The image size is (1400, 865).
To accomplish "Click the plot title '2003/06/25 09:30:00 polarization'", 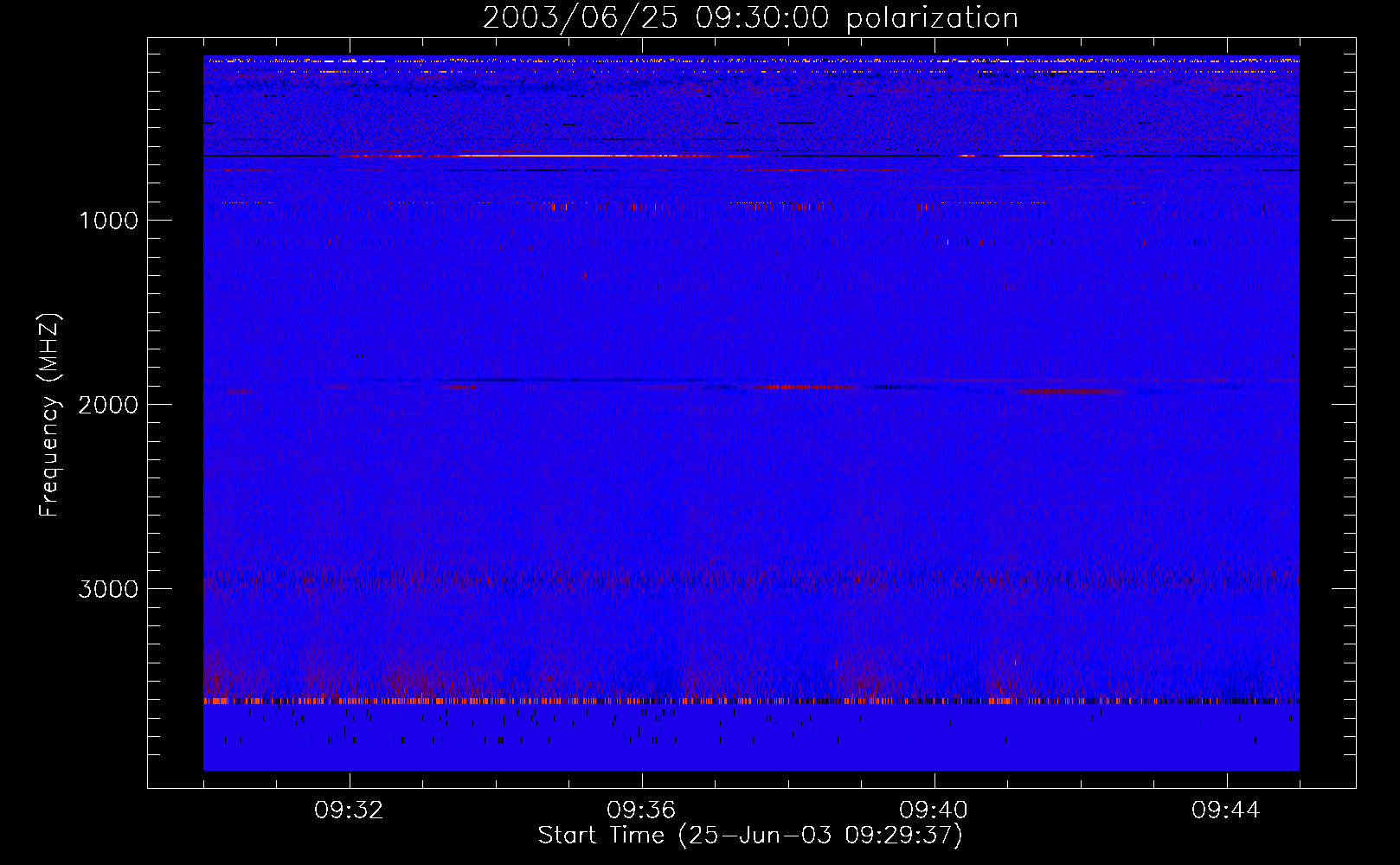I will 750,18.
